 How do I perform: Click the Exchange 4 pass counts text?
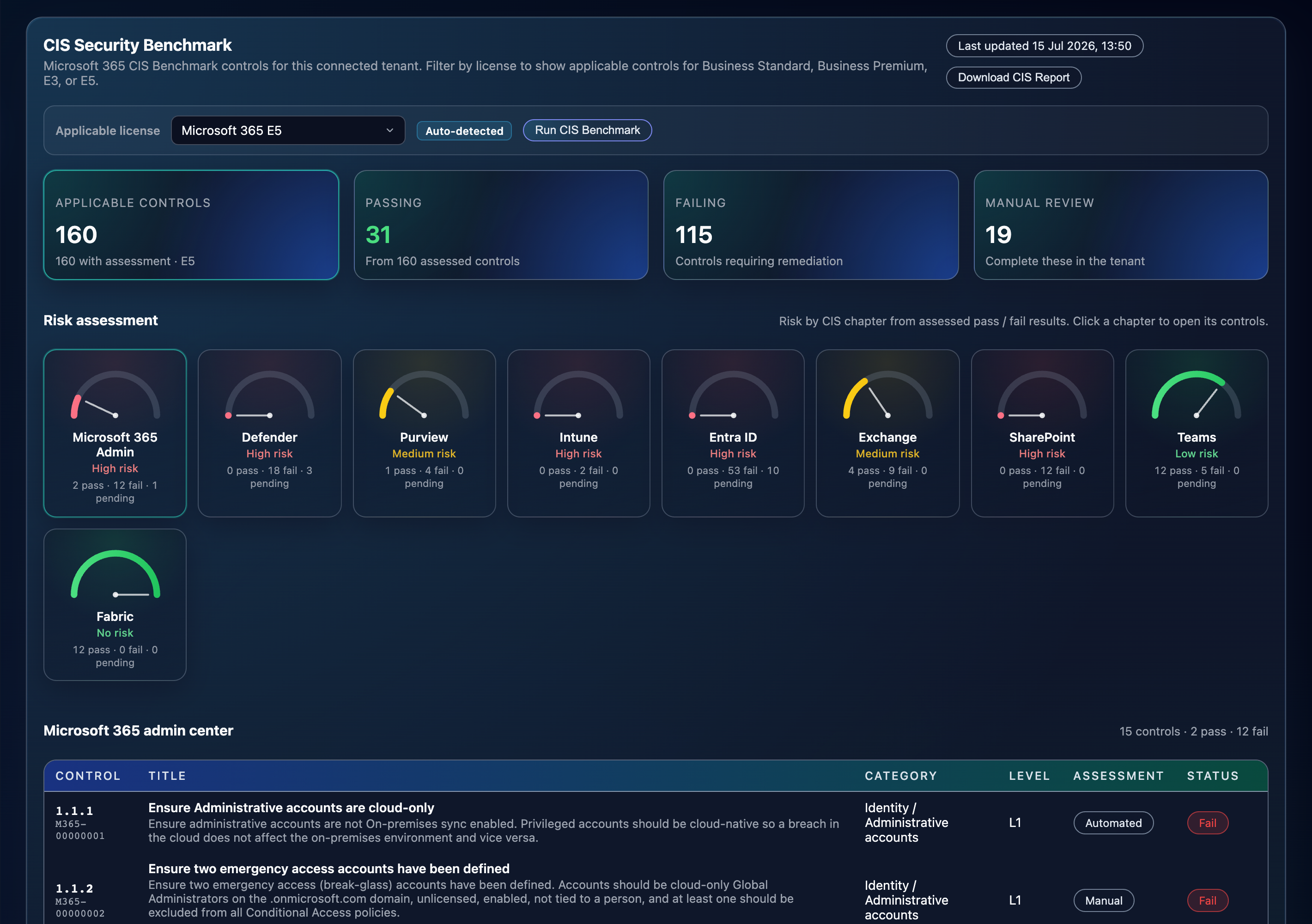click(887, 477)
